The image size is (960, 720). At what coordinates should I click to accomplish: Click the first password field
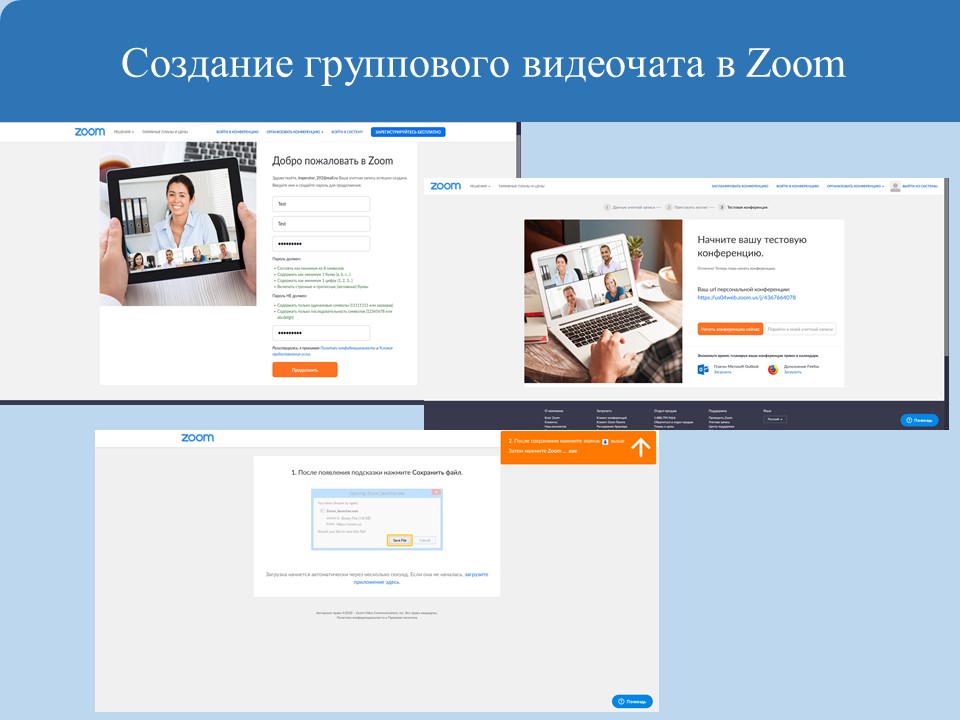(321, 244)
